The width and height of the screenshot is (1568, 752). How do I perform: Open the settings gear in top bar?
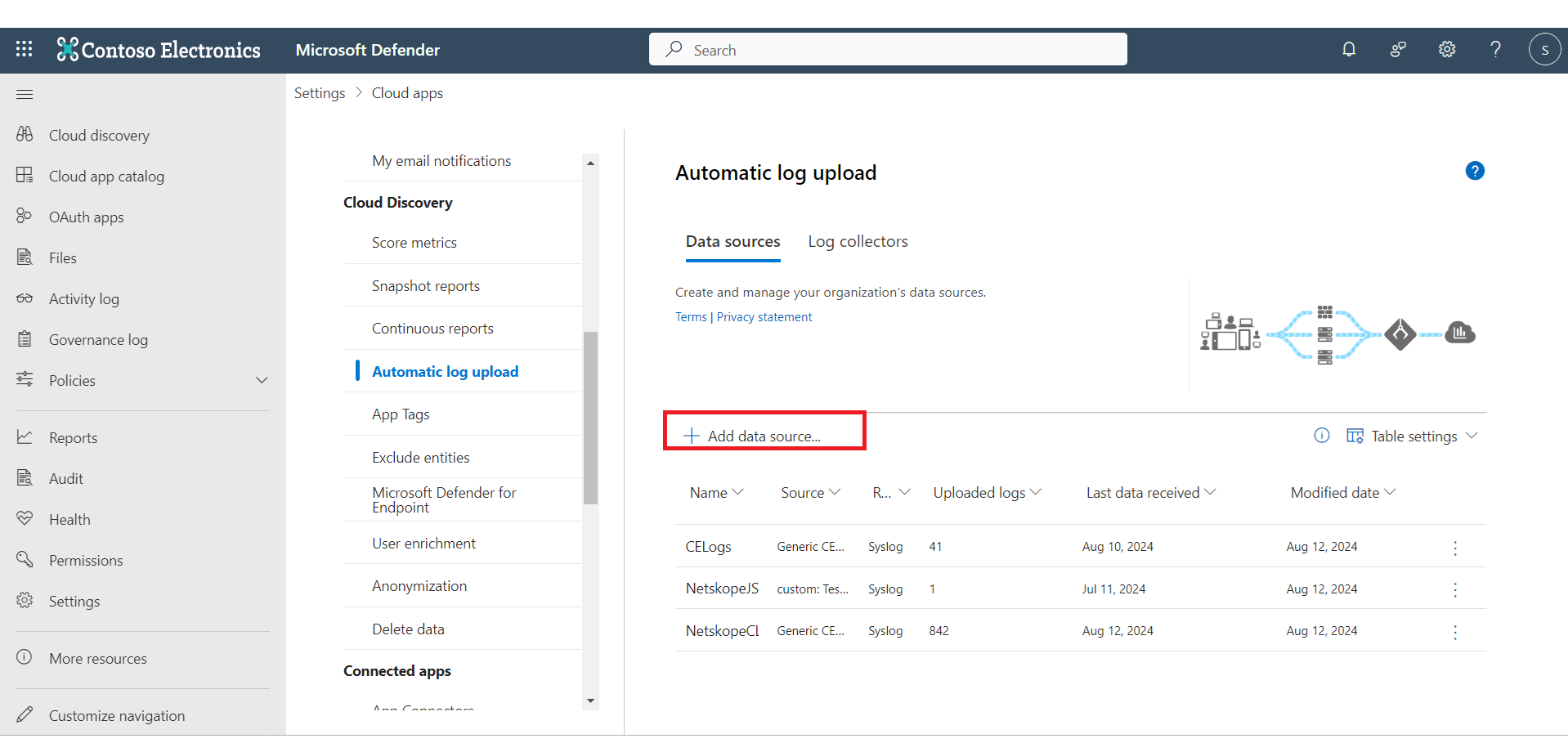click(1447, 50)
